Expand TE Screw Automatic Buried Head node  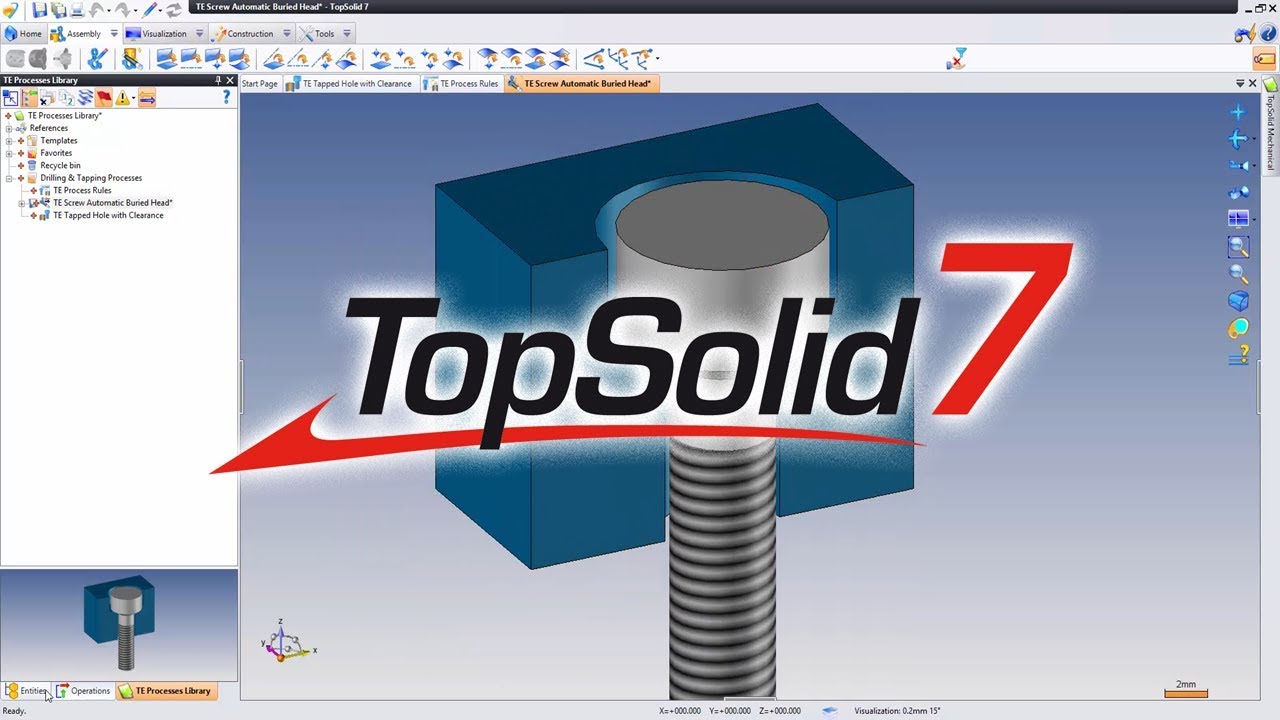pyautogui.click(x=22, y=203)
